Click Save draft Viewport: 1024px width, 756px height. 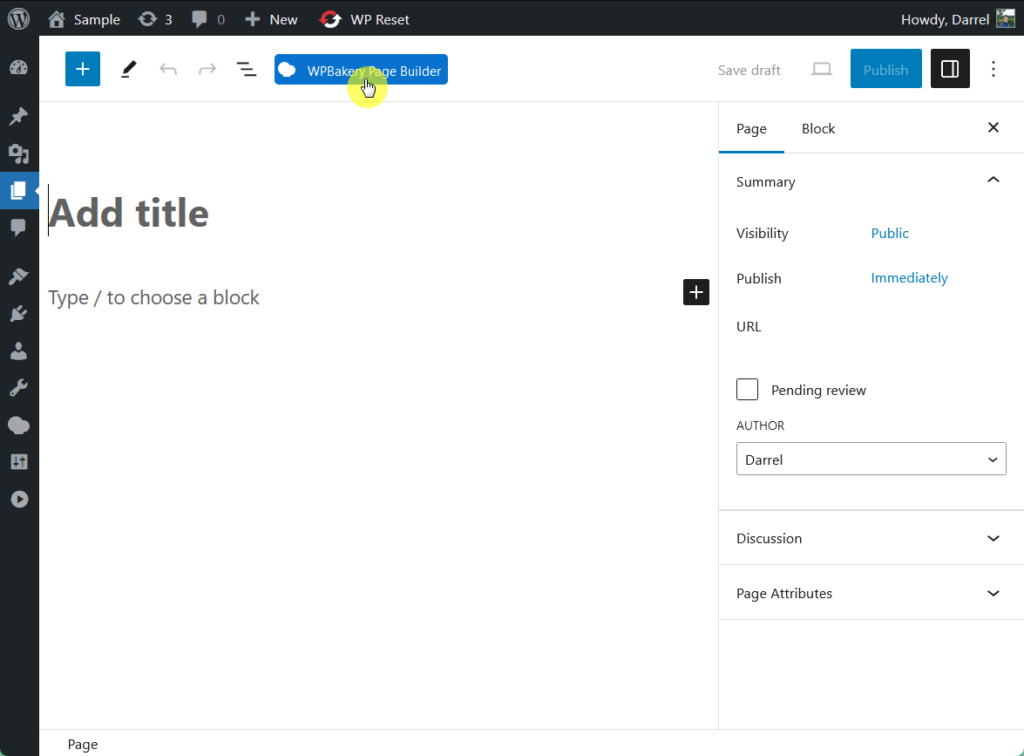(749, 70)
